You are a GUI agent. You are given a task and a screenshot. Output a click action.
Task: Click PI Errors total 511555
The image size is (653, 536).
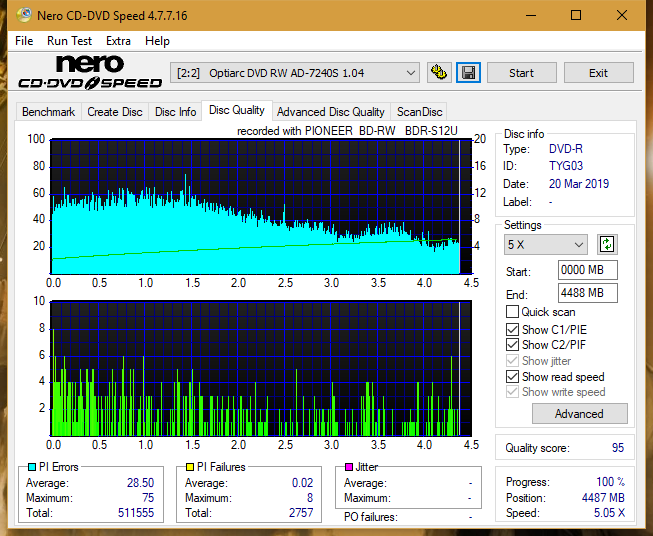point(136,513)
